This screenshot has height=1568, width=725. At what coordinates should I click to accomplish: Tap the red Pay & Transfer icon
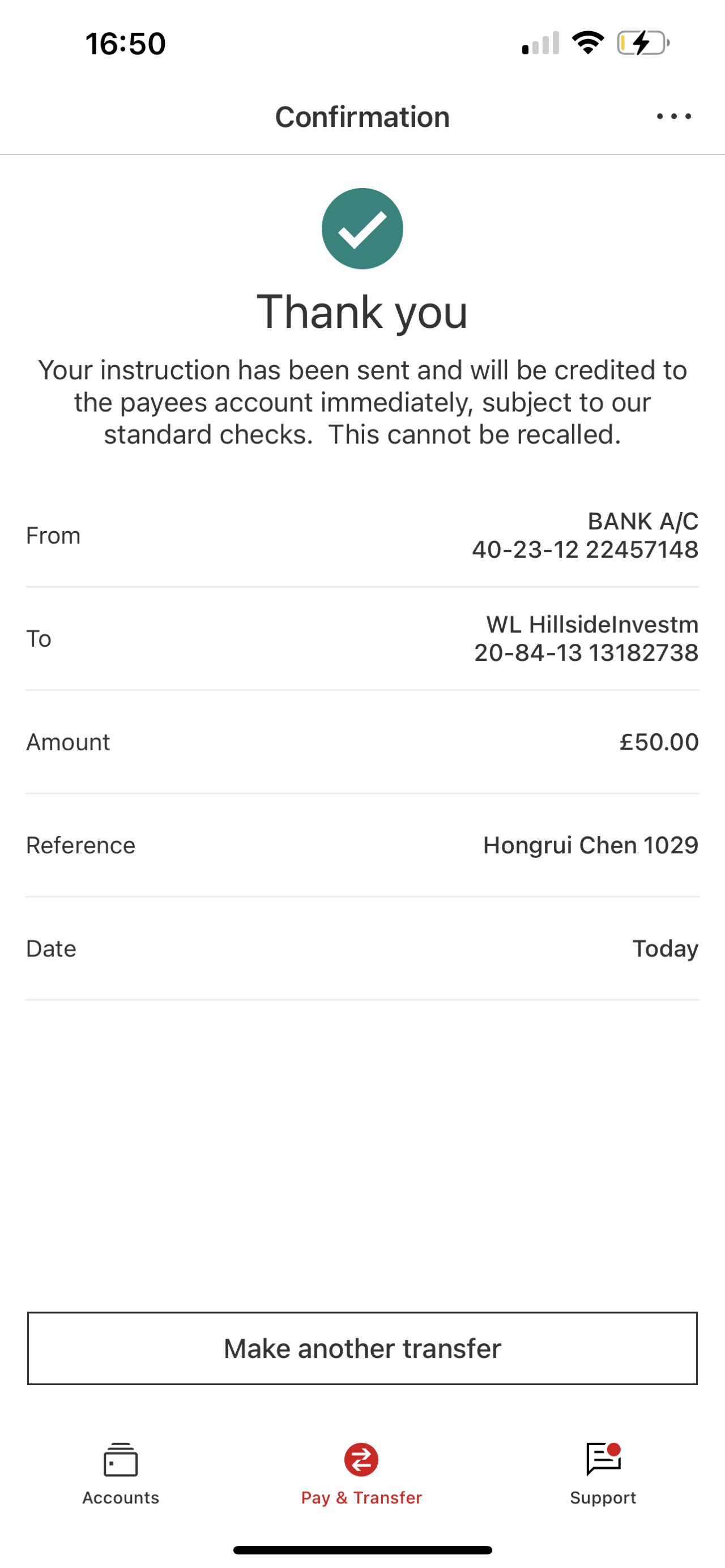pyautogui.click(x=361, y=1459)
